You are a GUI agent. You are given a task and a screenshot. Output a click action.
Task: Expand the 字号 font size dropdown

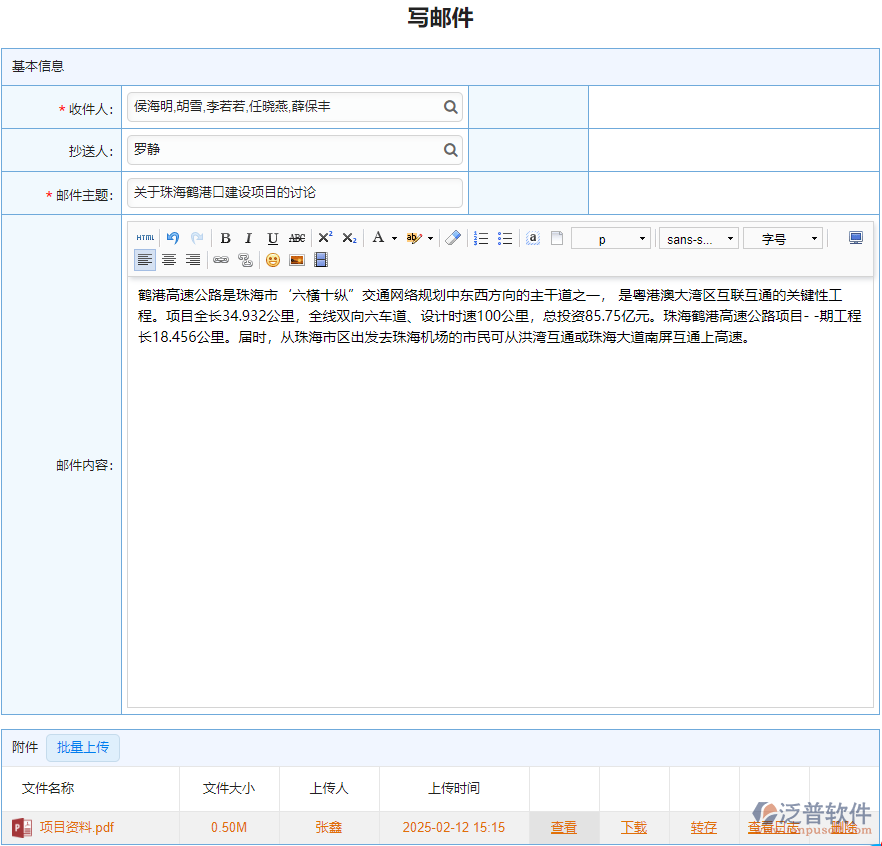coord(783,238)
